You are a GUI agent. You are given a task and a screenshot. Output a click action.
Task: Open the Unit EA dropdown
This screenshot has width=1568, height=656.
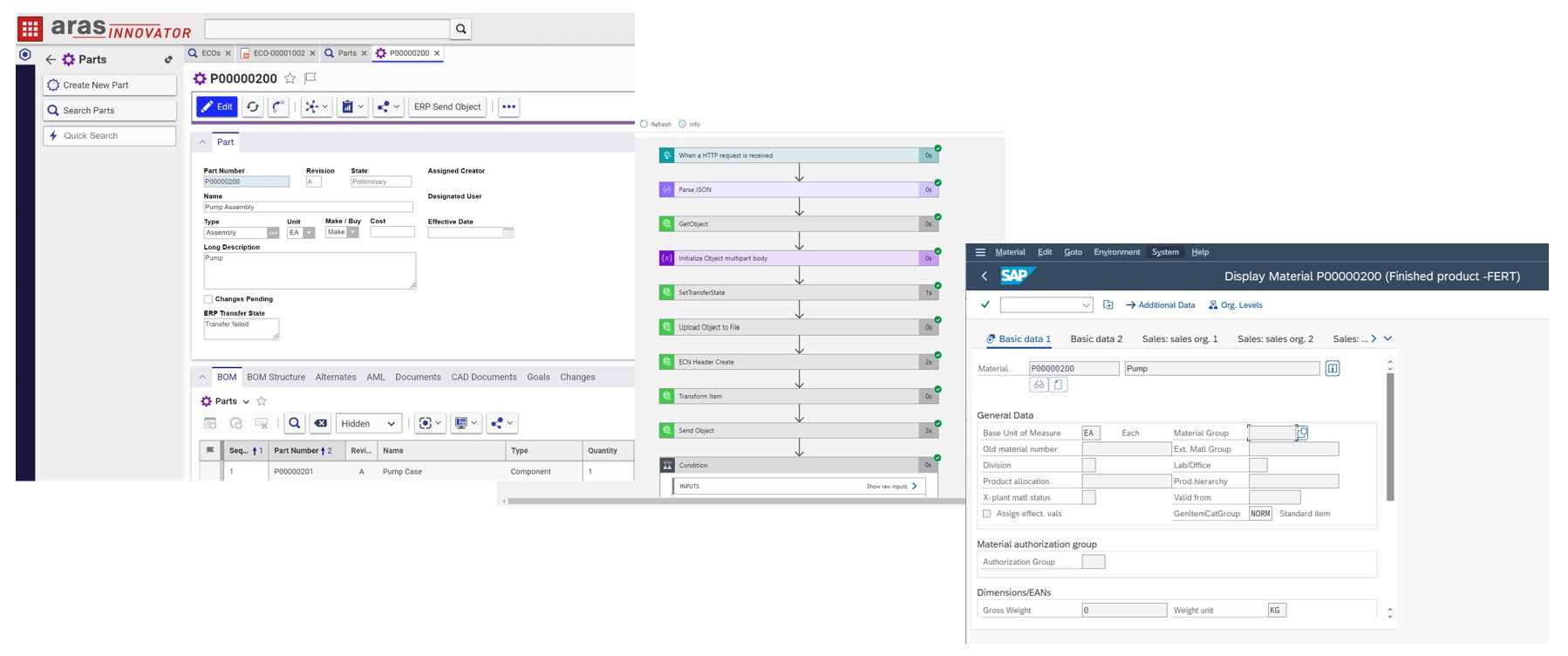[309, 233]
